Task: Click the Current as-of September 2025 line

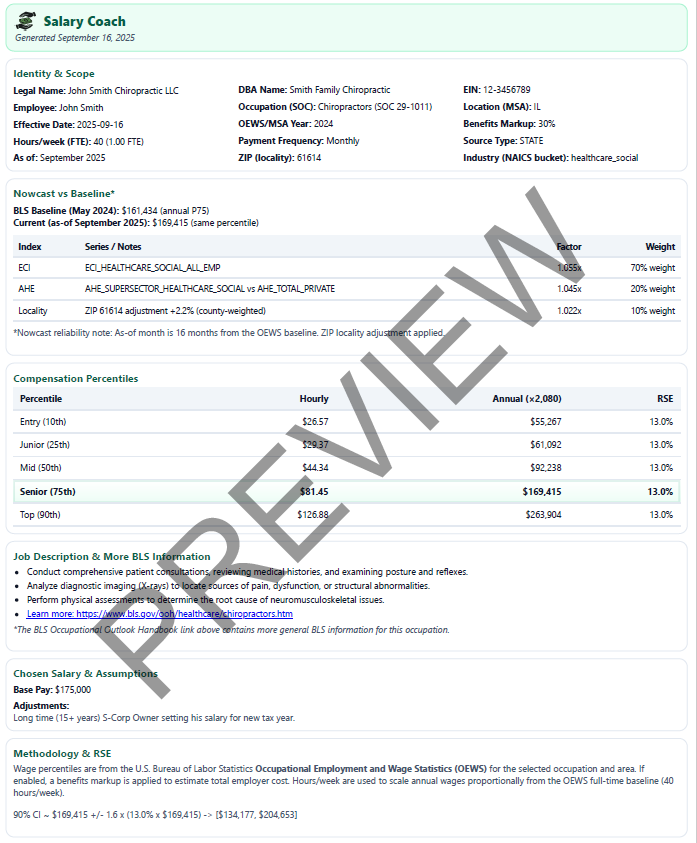Action: pyautogui.click(x=136, y=223)
